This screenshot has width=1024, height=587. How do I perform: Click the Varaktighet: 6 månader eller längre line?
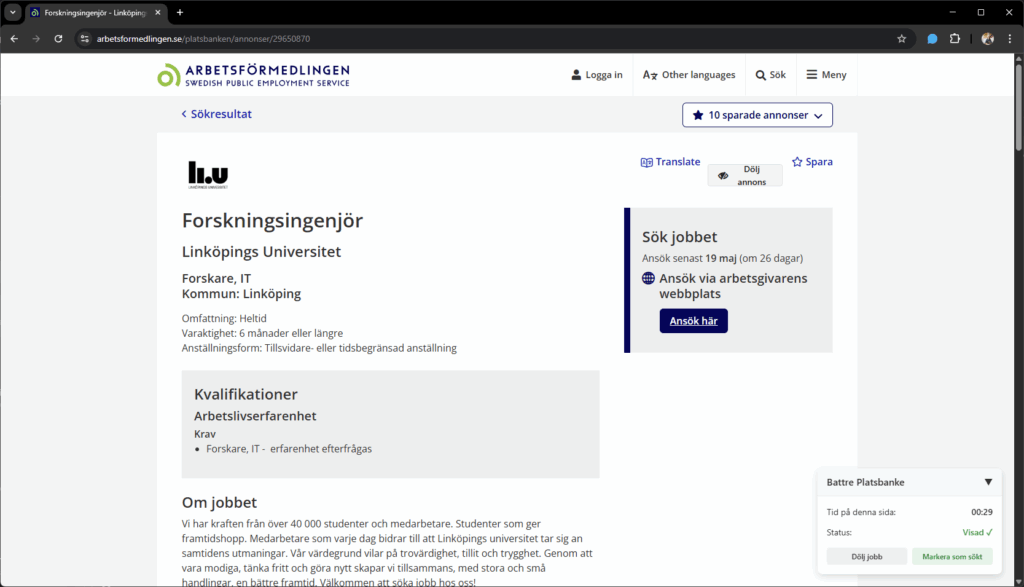point(262,333)
